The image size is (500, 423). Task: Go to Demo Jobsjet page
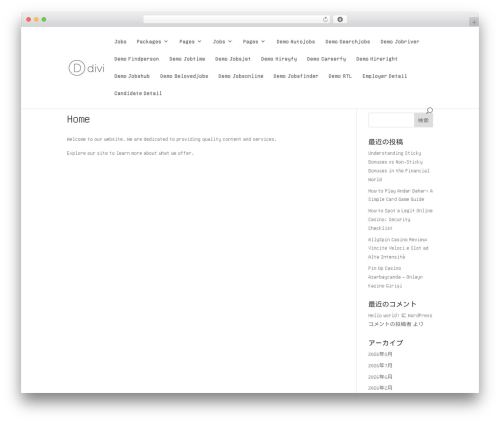click(x=233, y=59)
